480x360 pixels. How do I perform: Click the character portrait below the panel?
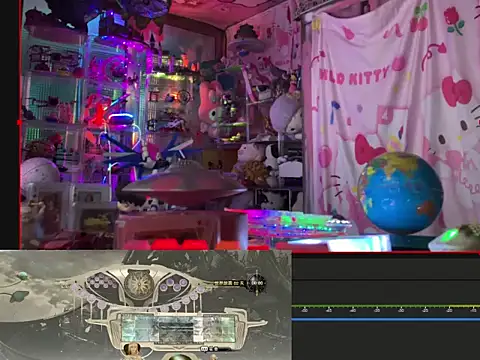point(132,349)
